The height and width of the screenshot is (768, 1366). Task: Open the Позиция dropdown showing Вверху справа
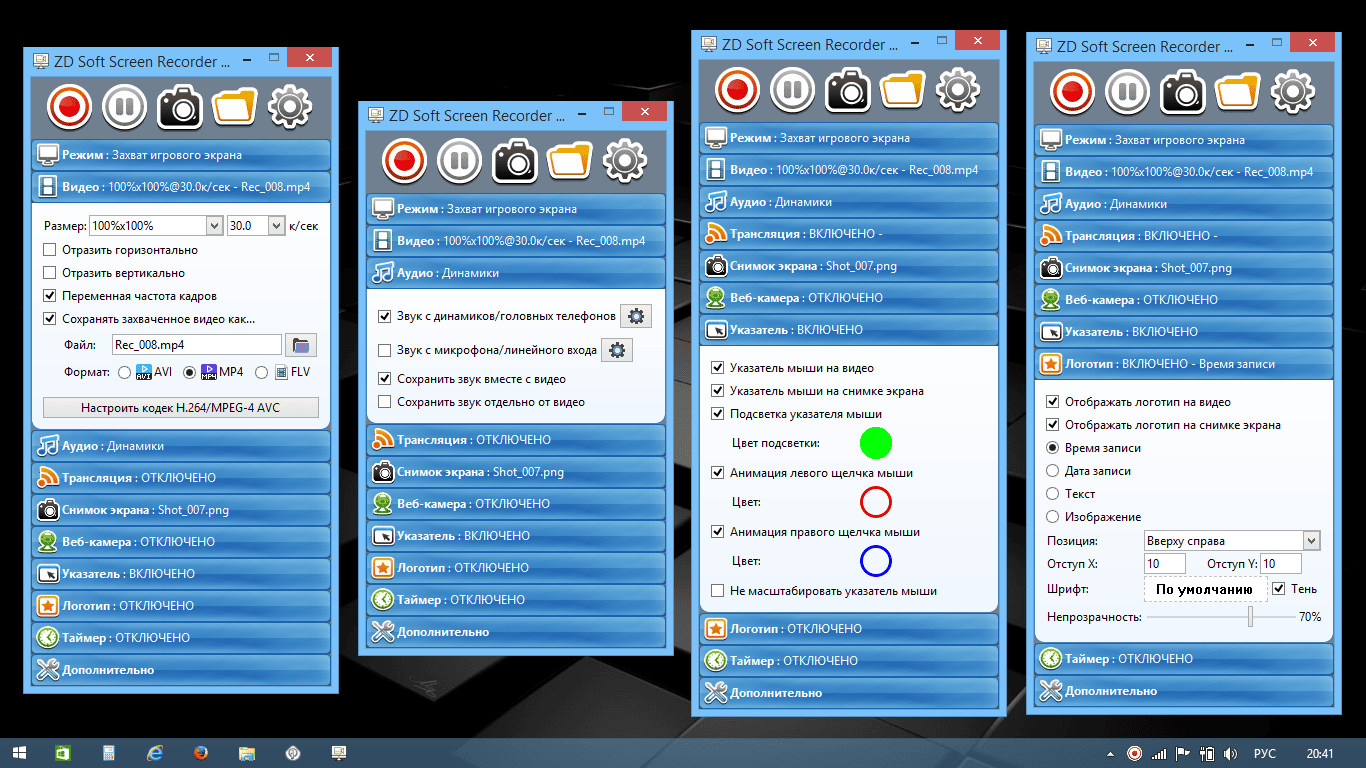click(x=1311, y=541)
